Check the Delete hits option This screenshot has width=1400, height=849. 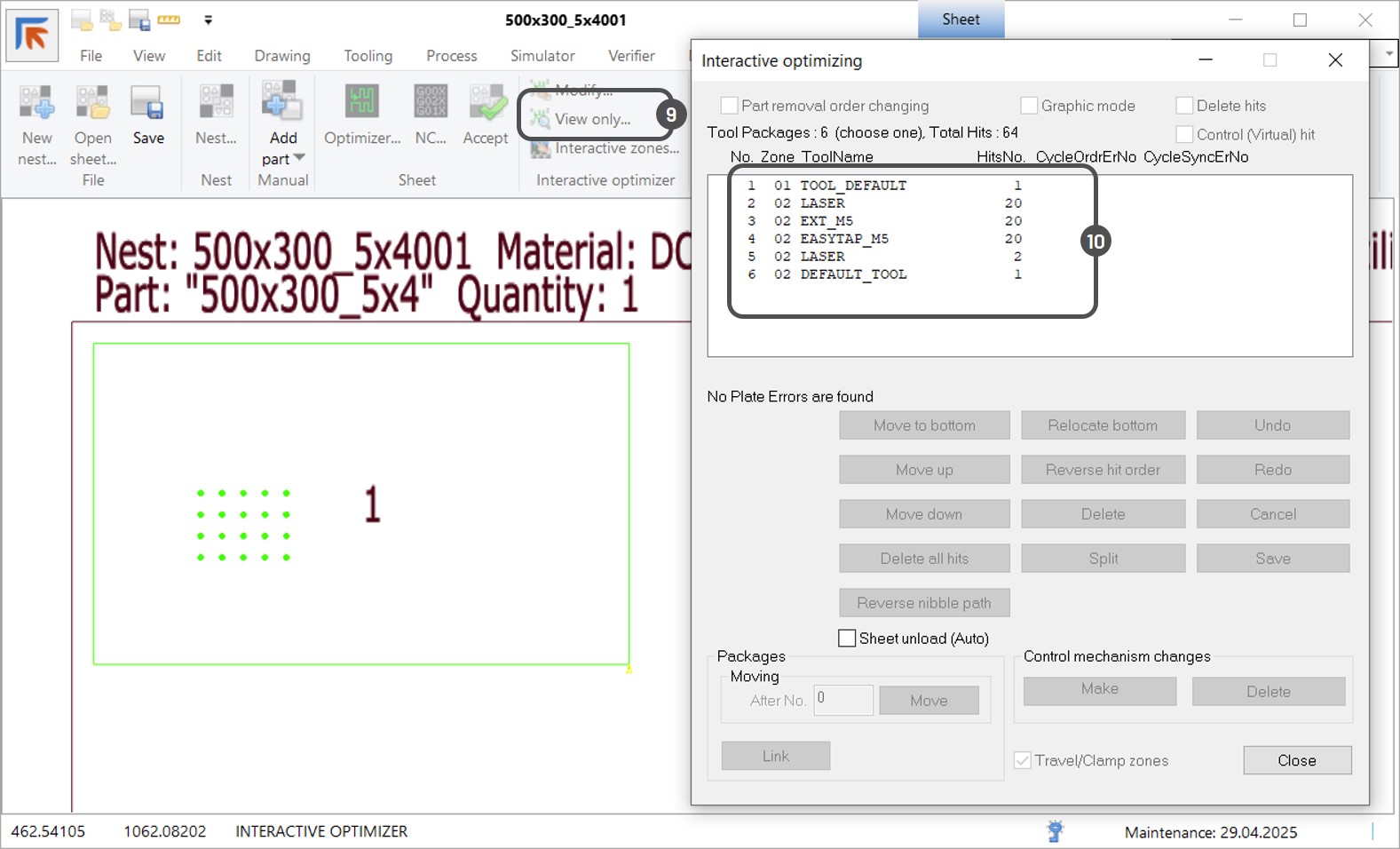(x=1184, y=106)
